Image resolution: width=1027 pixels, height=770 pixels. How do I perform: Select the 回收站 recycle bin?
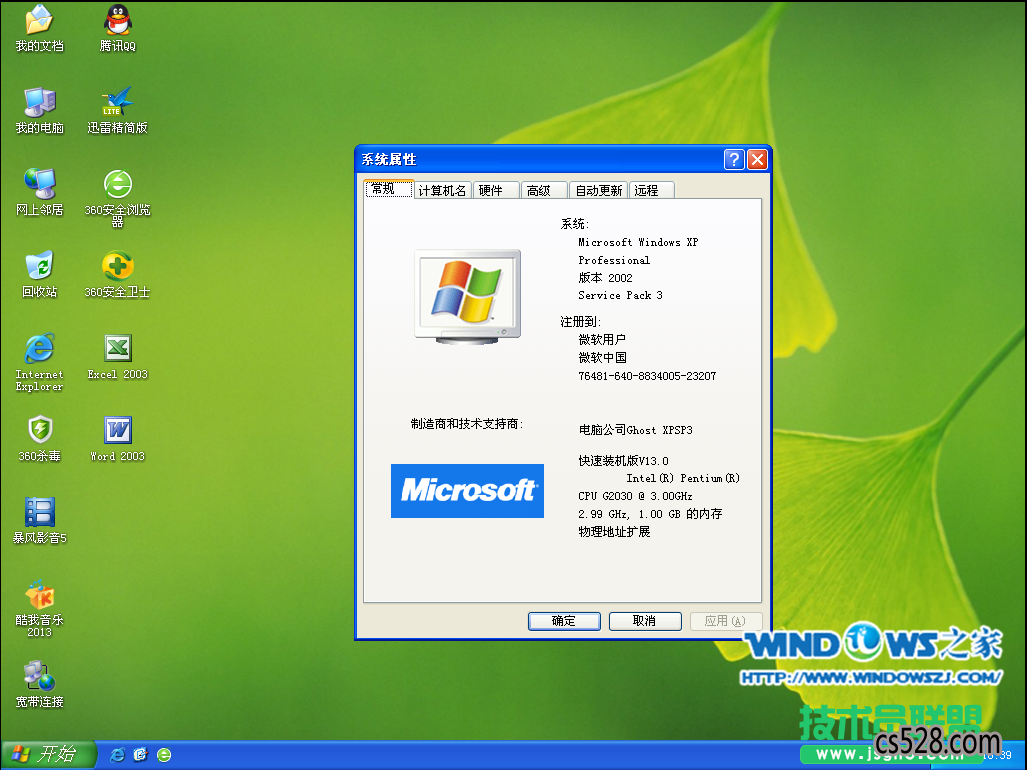39,274
